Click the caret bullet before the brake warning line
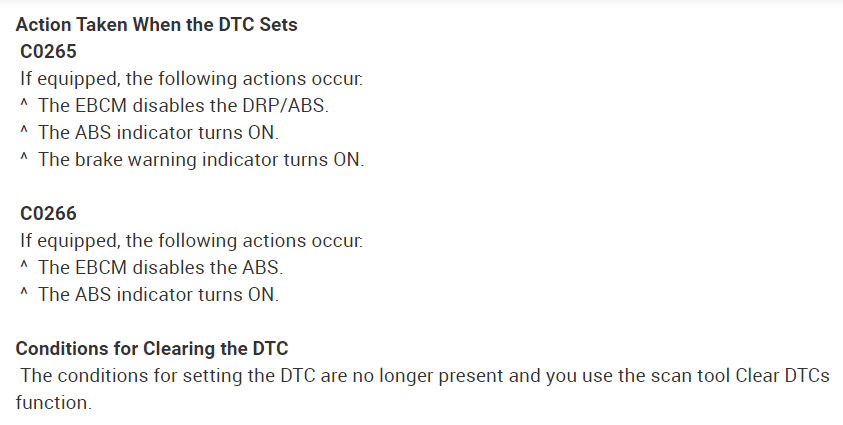 tap(23, 159)
